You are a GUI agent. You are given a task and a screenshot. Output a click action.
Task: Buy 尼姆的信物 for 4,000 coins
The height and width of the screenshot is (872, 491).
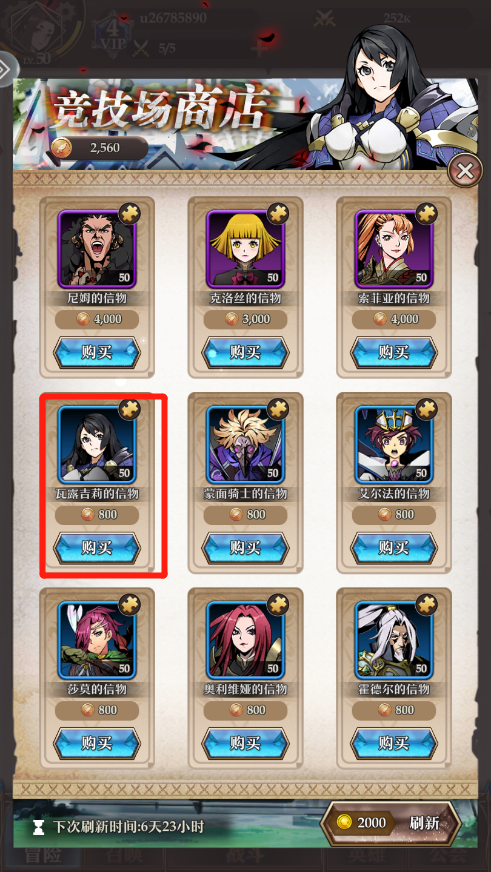(x=97, y=353)
